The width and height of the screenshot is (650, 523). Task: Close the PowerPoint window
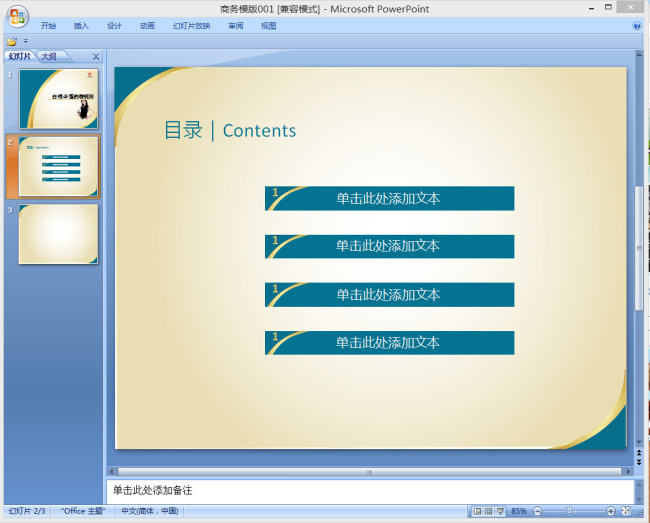pos(631,7)
